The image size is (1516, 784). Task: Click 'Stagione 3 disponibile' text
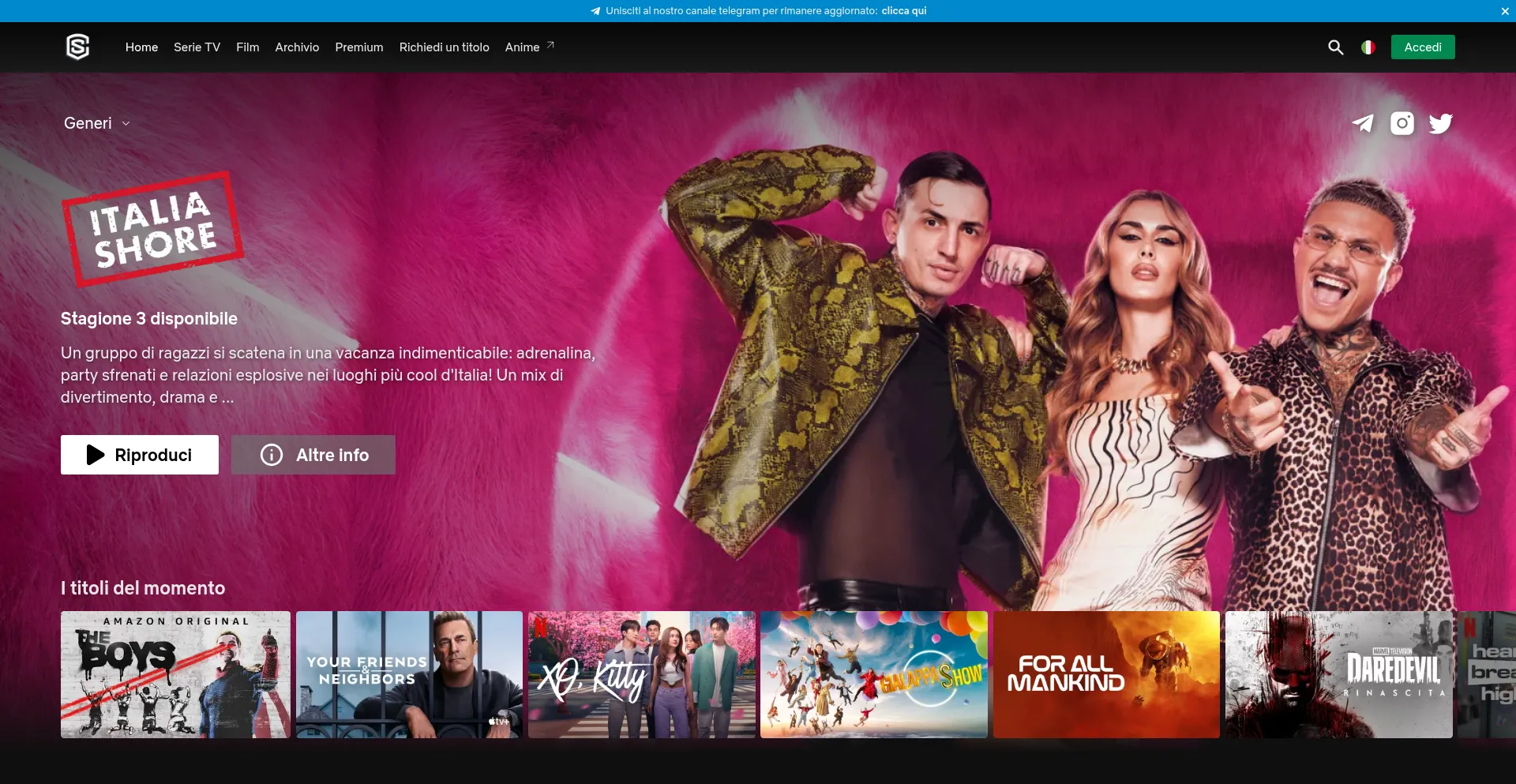[x=149, y=319]
